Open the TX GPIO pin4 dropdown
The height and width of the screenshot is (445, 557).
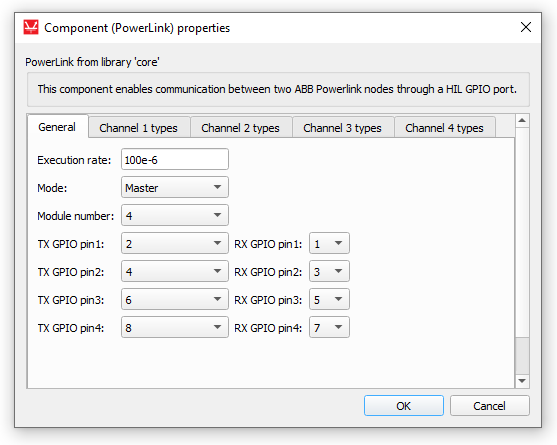(x=175, y=327)
